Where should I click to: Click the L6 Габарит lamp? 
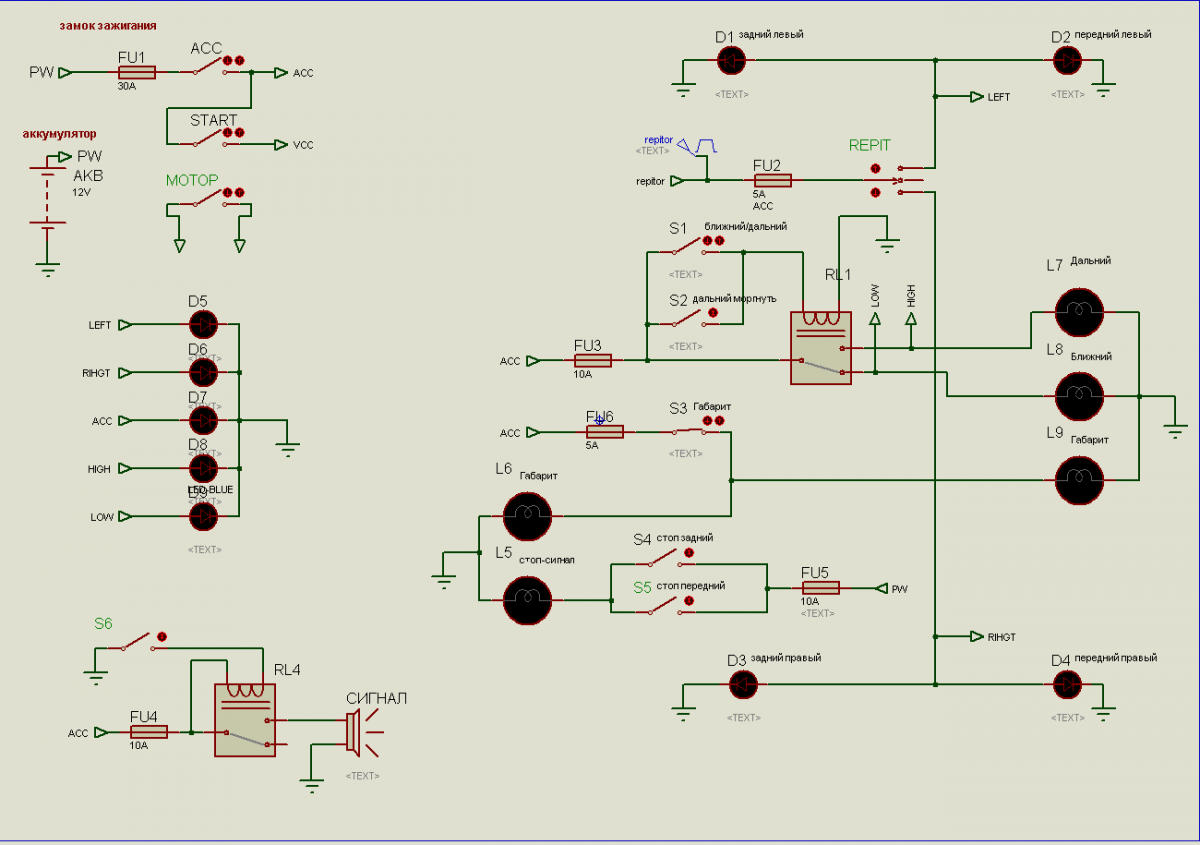[x=526, y=516]
